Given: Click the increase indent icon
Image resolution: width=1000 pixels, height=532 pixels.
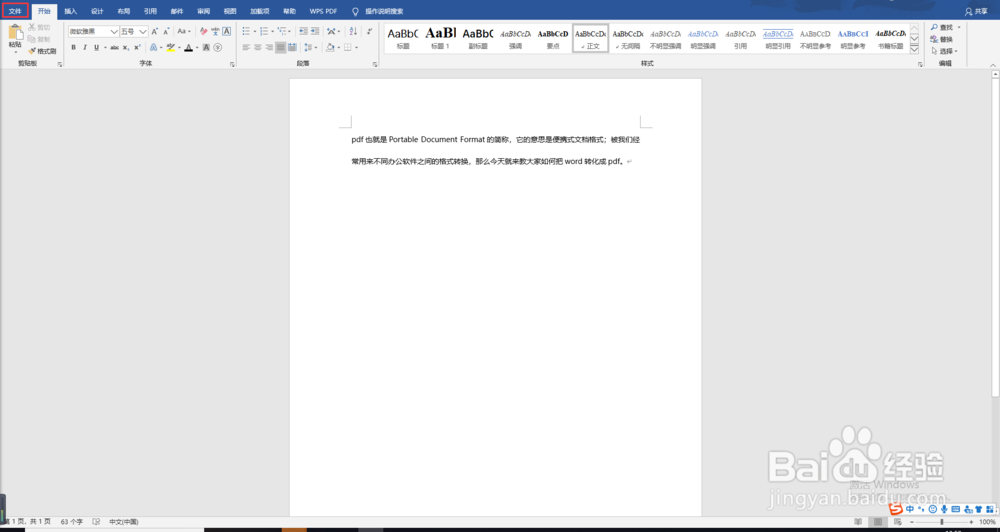Looking at the screenshot, I should click(315, 31).
